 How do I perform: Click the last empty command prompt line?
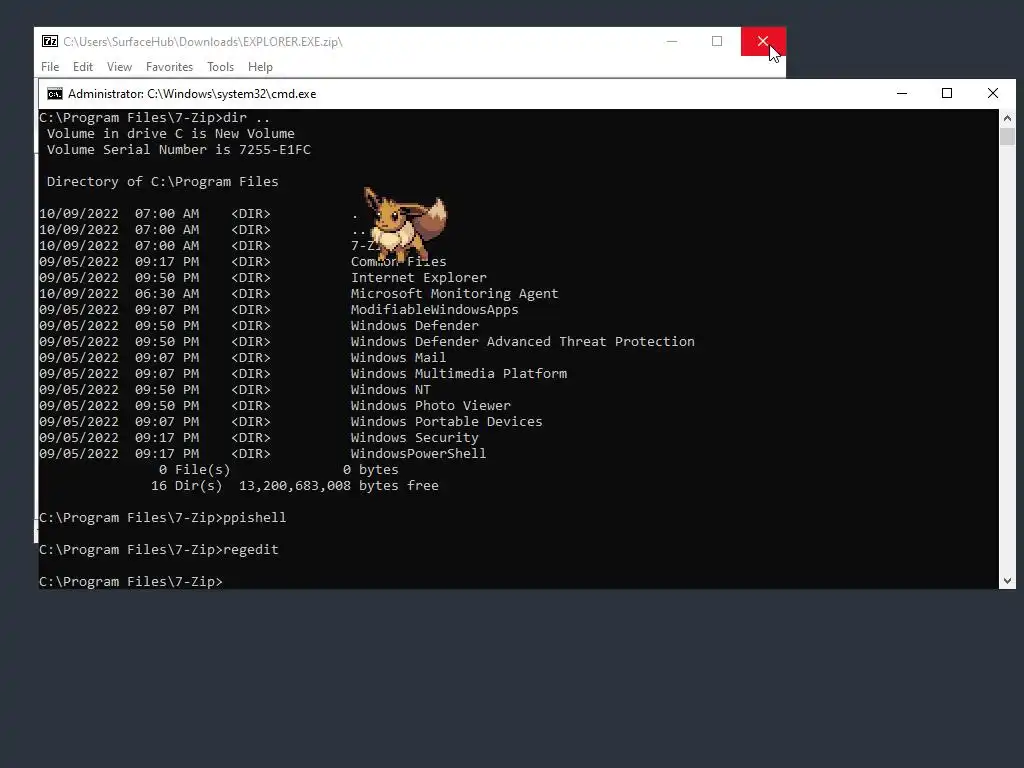pos(131,582)
